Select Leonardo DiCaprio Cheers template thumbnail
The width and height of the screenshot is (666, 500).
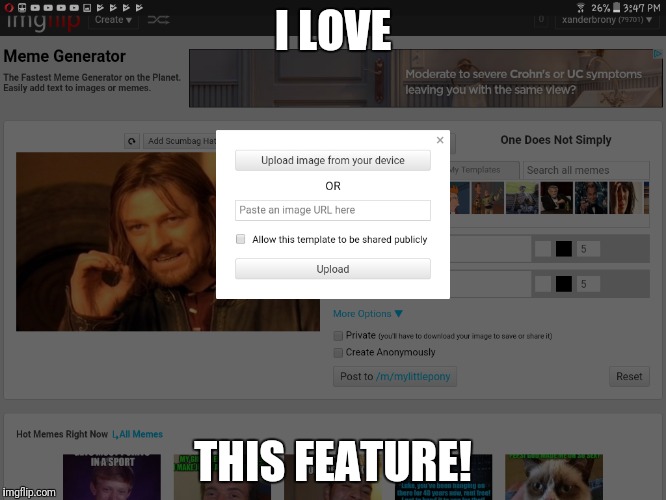[x=591, y=198]
